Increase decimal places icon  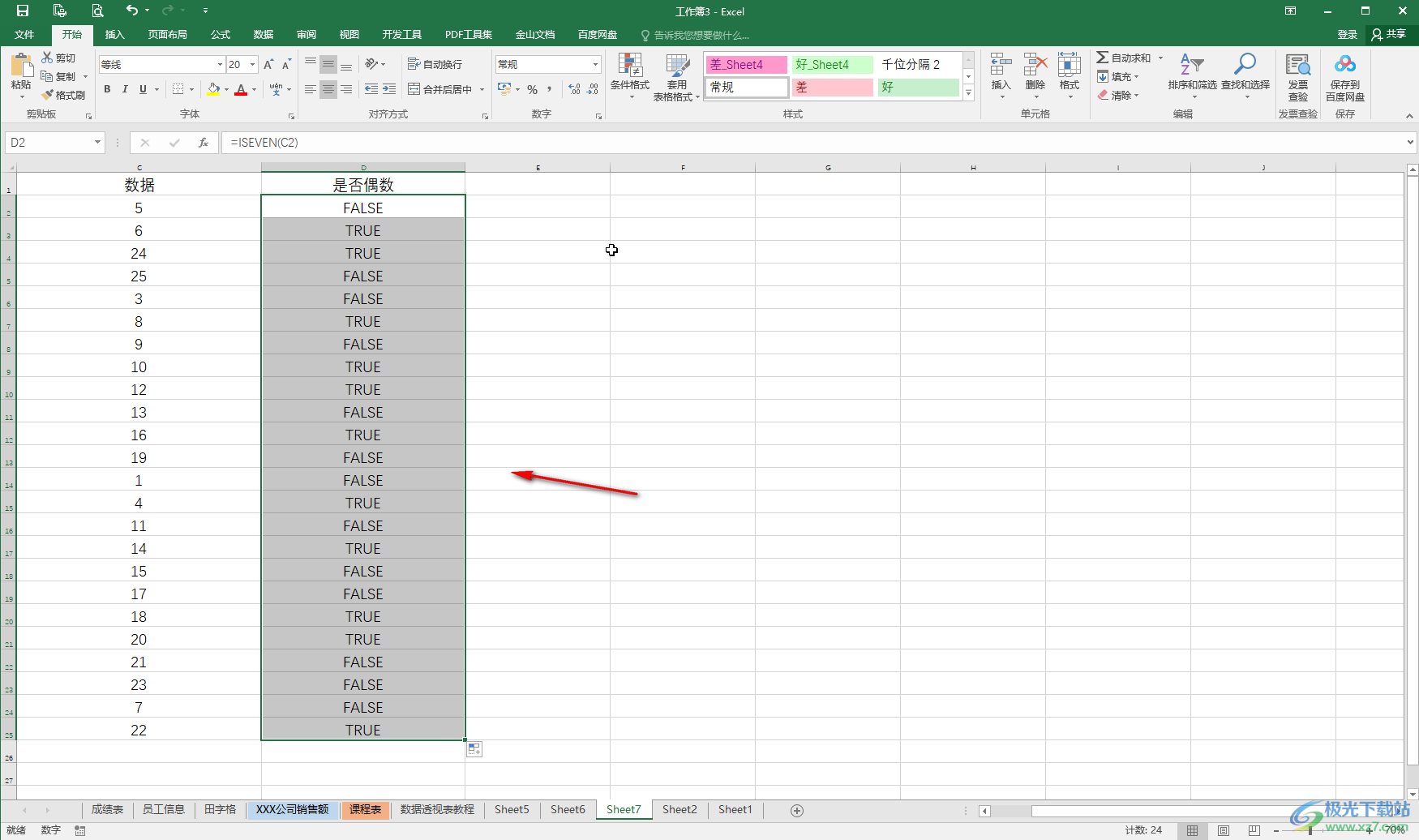[x=575, y=89]
